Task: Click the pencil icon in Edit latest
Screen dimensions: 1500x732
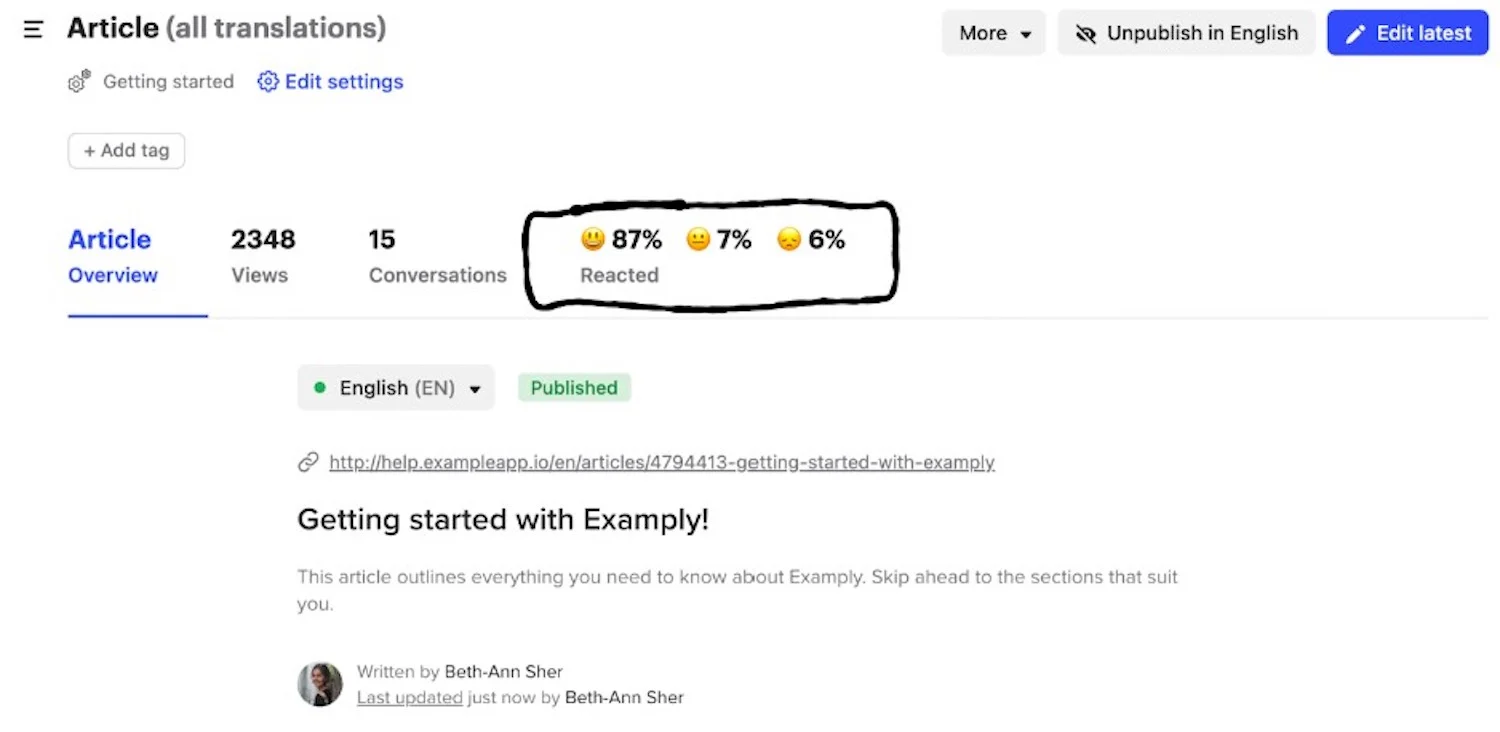Action: pyautogui.click(x=1355, y=34)
